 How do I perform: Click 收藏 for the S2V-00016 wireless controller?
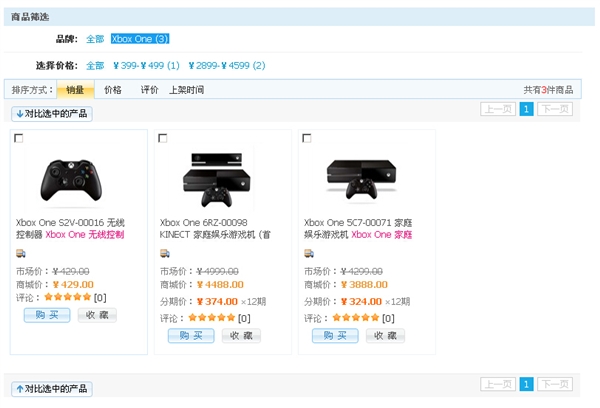click(97, 315)
